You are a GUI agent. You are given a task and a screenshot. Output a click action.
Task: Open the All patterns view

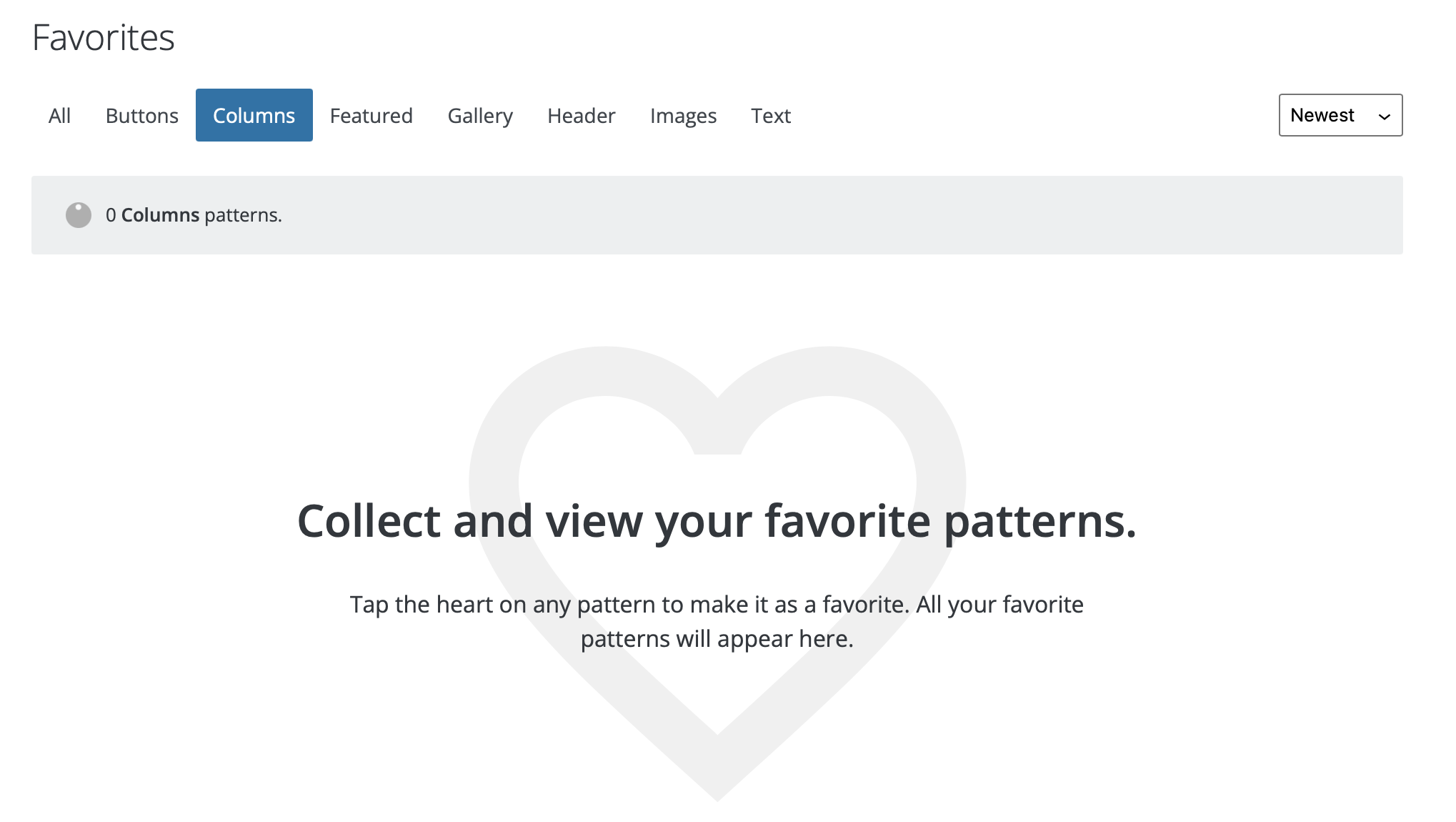[59, 115]
